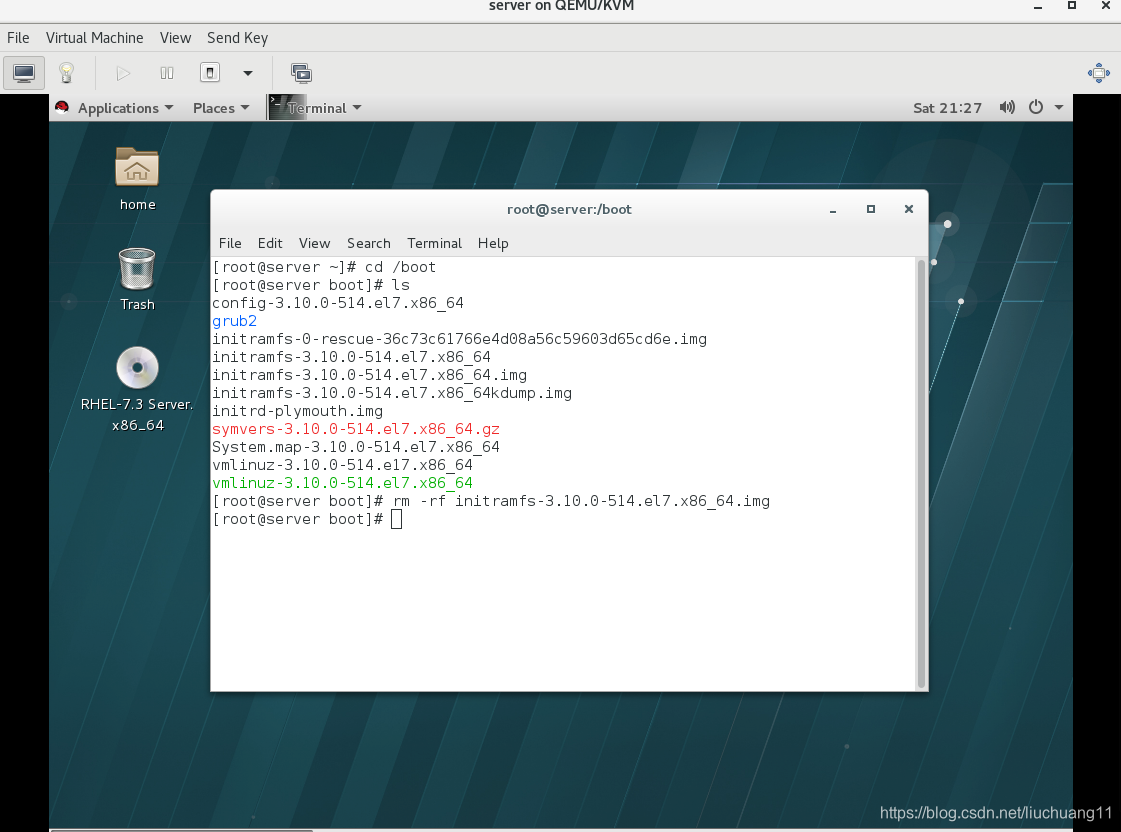Select the RHEL-7.3 Server disc icon
Image resolution: width=1121 pixels, height=832 pixels.
pyautogui.click(x=137, y=390)
